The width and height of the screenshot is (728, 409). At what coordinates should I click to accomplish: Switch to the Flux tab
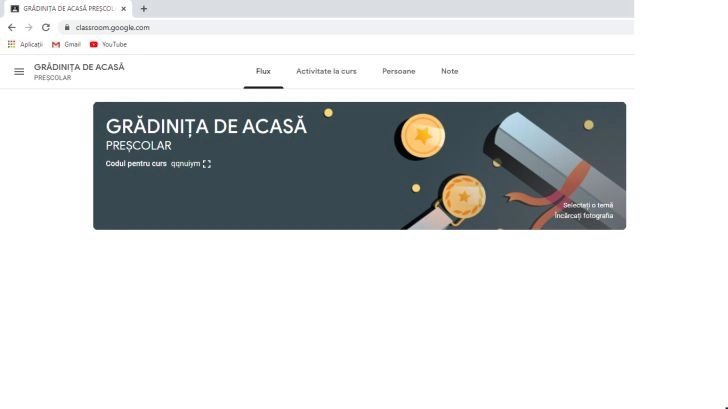263,71
